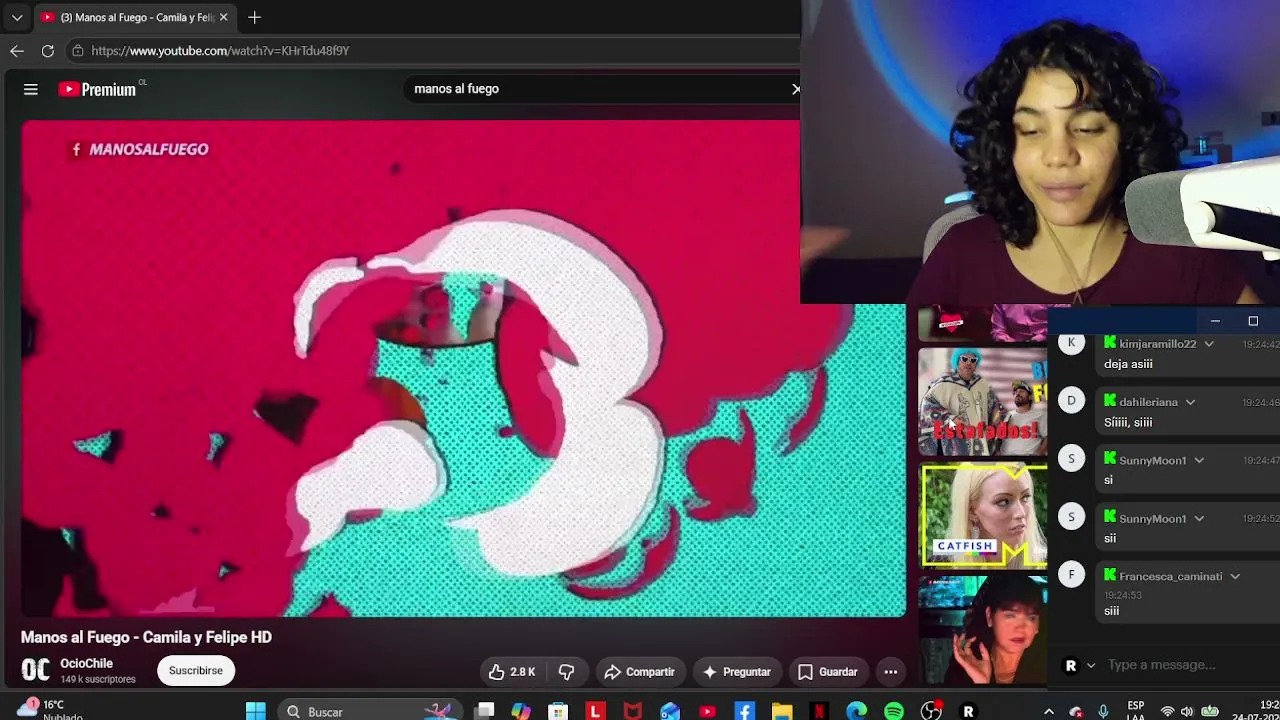This screenshot has width=1280, height=720.
Task: Open microphone status in system tray
Action: point(1103,711)
